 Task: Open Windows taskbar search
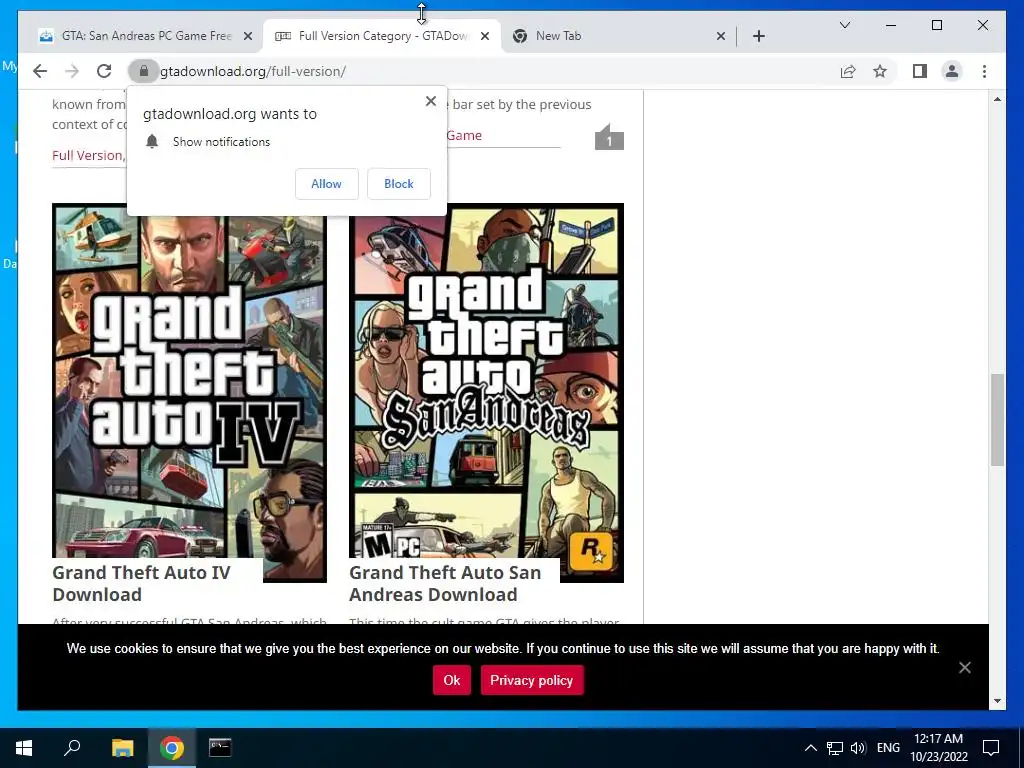tap(72, 748)
